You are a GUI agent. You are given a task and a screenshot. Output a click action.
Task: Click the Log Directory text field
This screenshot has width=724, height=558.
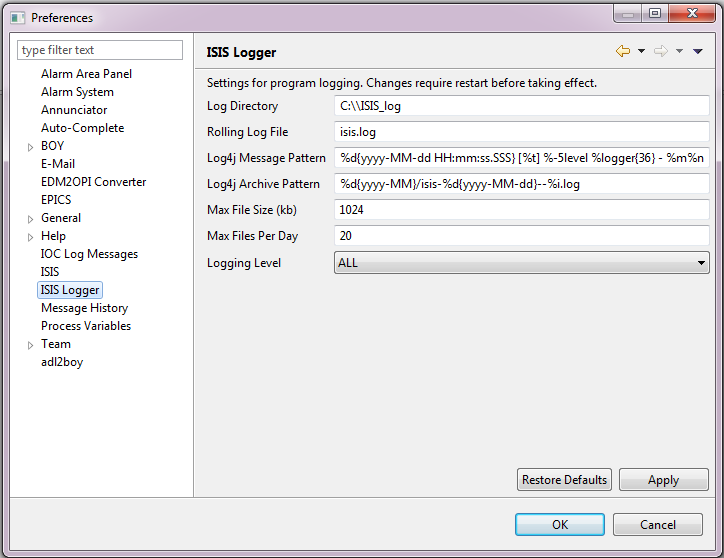[x=521, y=106]
